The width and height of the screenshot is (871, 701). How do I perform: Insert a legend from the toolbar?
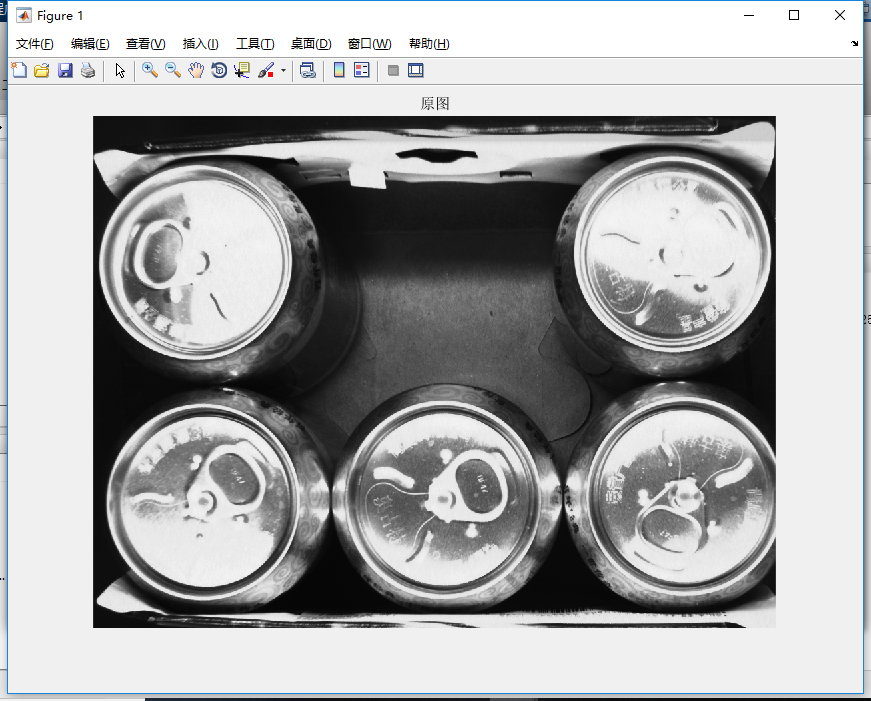coord(362,70)
